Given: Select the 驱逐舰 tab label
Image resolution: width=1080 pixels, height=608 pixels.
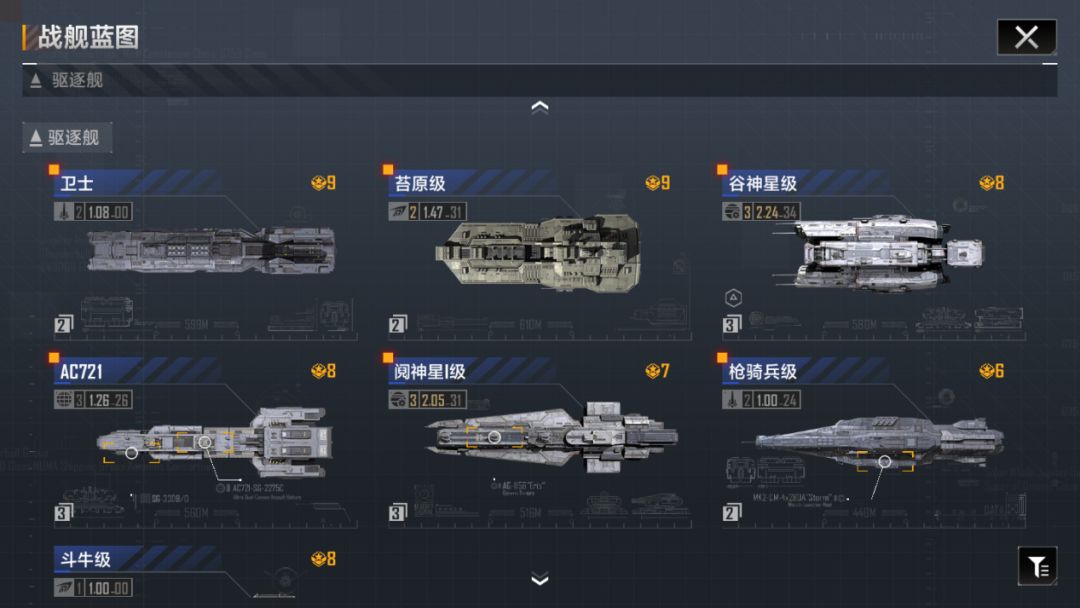Looking at the screenshot, I should [x=68, y=138].
